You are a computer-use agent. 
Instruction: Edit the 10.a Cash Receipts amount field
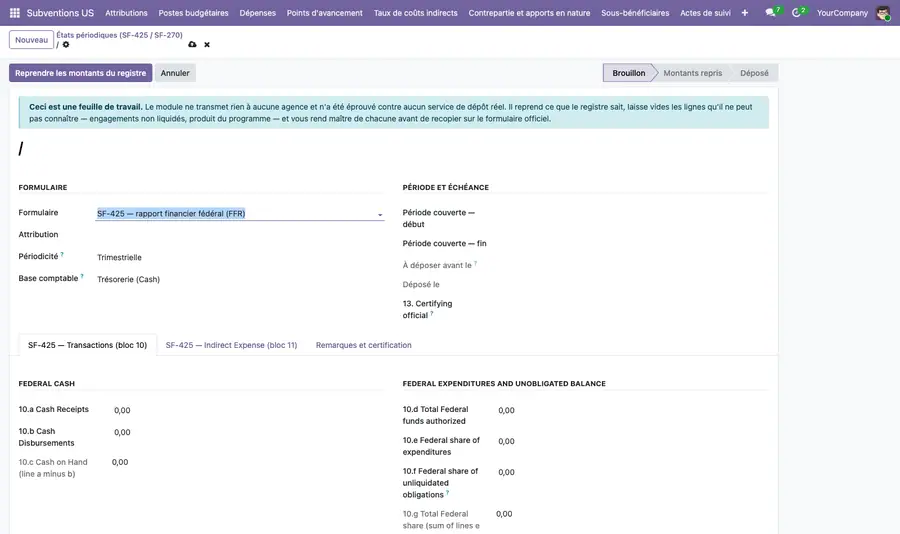click(x=122, y=411)
